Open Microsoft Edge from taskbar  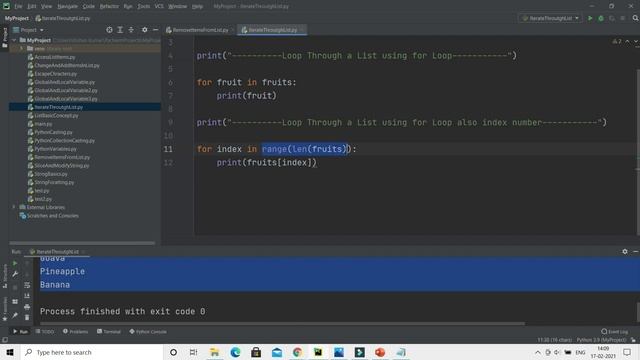tap(236, 352)
